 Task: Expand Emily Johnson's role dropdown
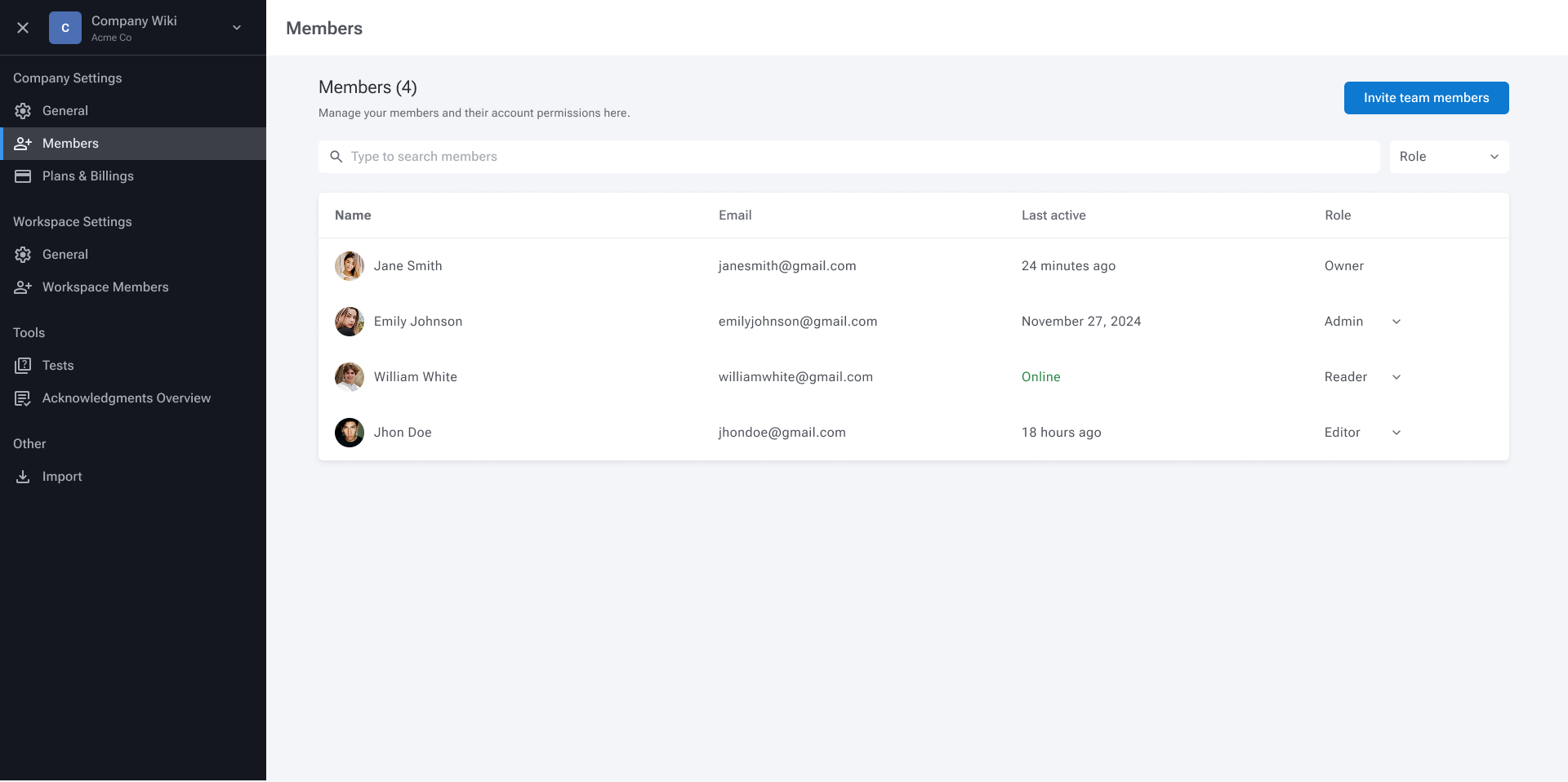1396,322
